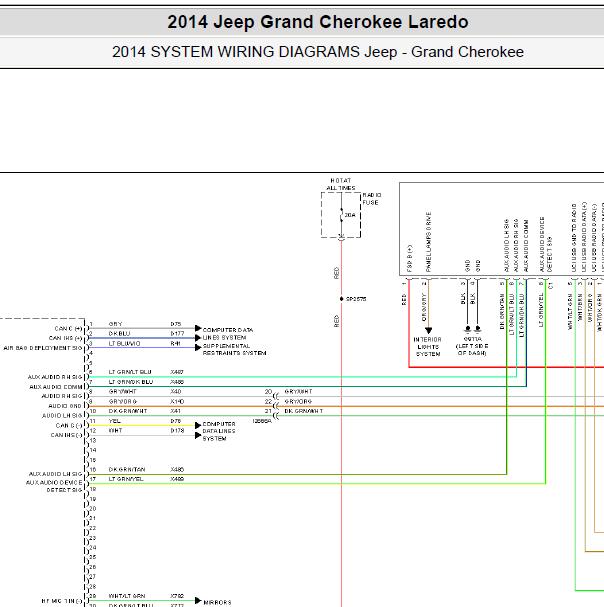Click the 'D75' circuit code
The image size is (604, 607).
pos(176,324)
